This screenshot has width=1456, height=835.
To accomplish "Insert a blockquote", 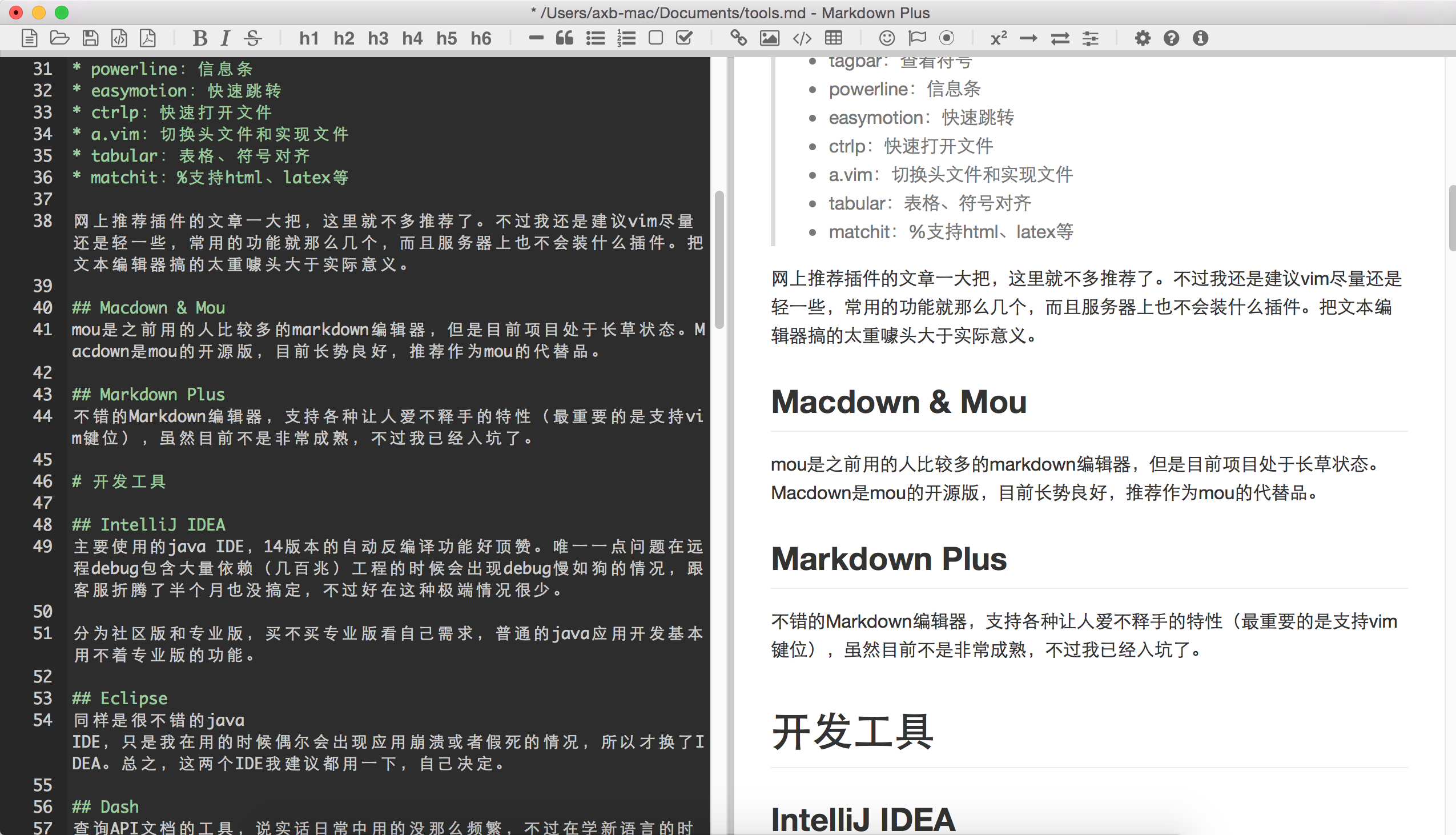I will click(565, 38).
